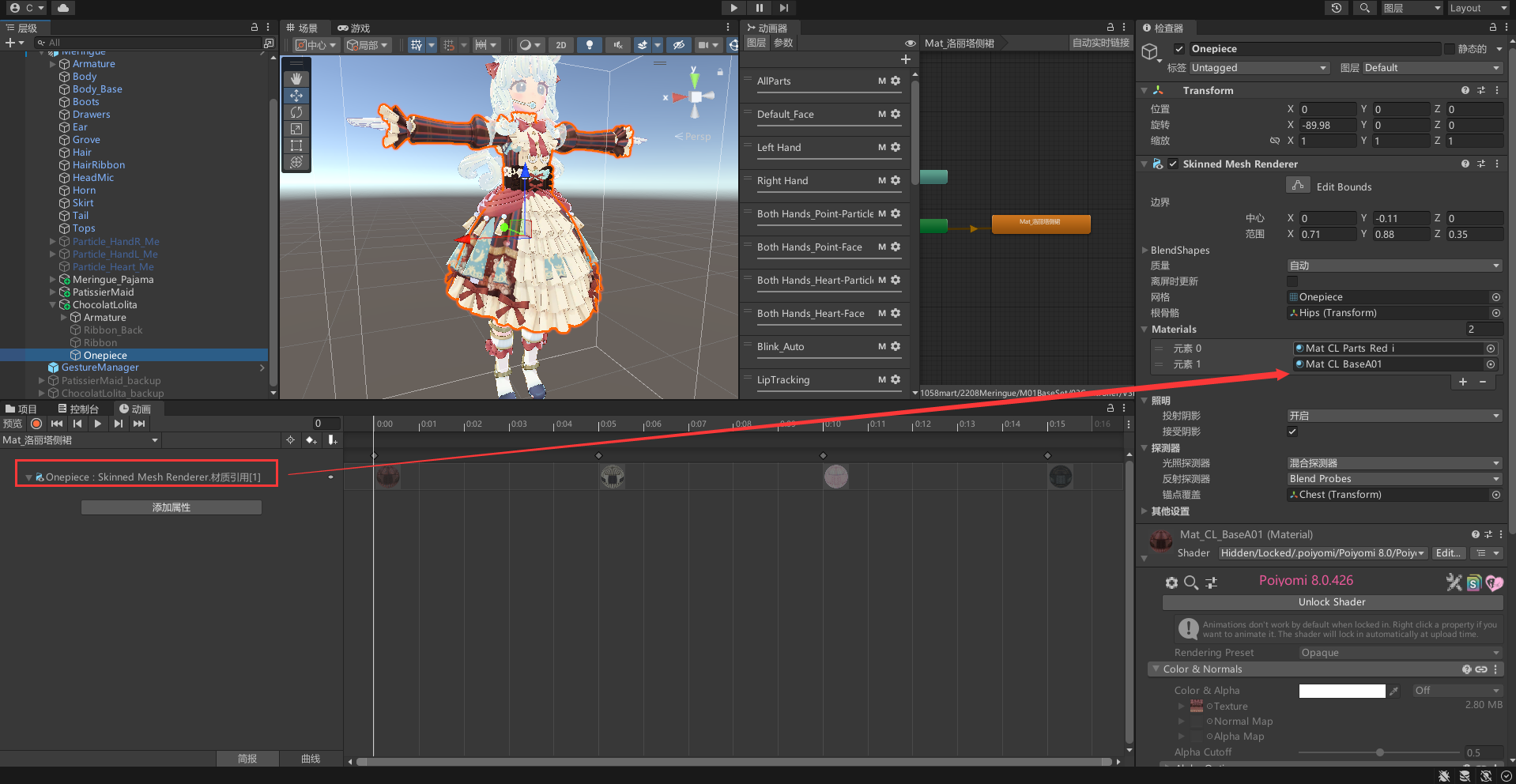This screenshot has height=784, width=1516.
Task: Open settings gear for AllParts layer
Action: [x=896, y=81]
